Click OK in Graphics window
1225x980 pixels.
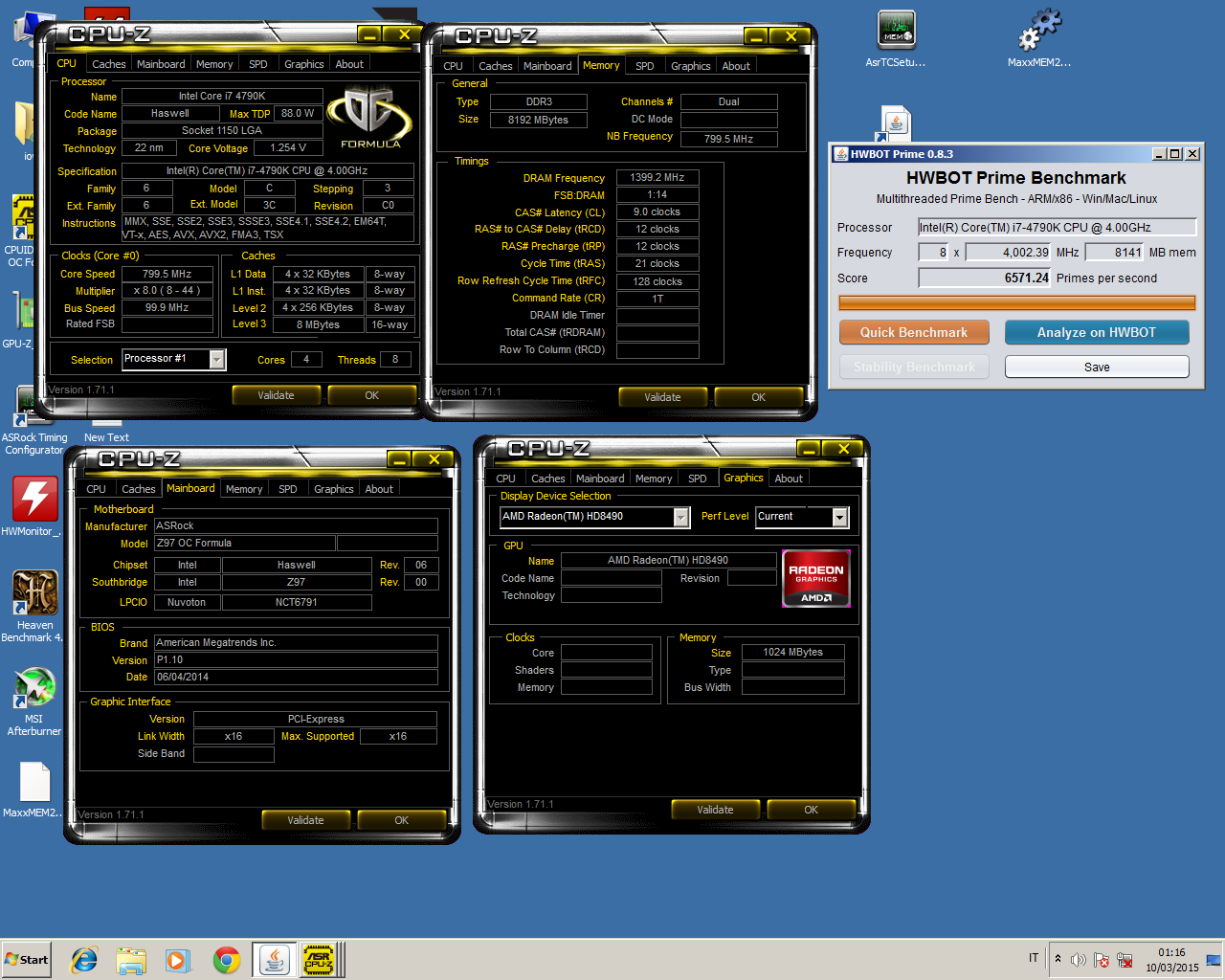coord(811,810)
